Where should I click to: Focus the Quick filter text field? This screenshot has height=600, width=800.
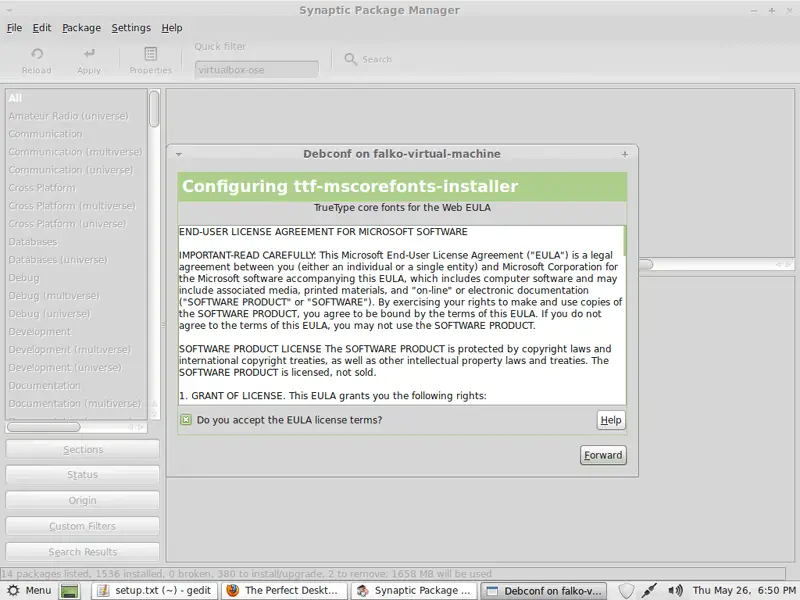pos(257,70)
